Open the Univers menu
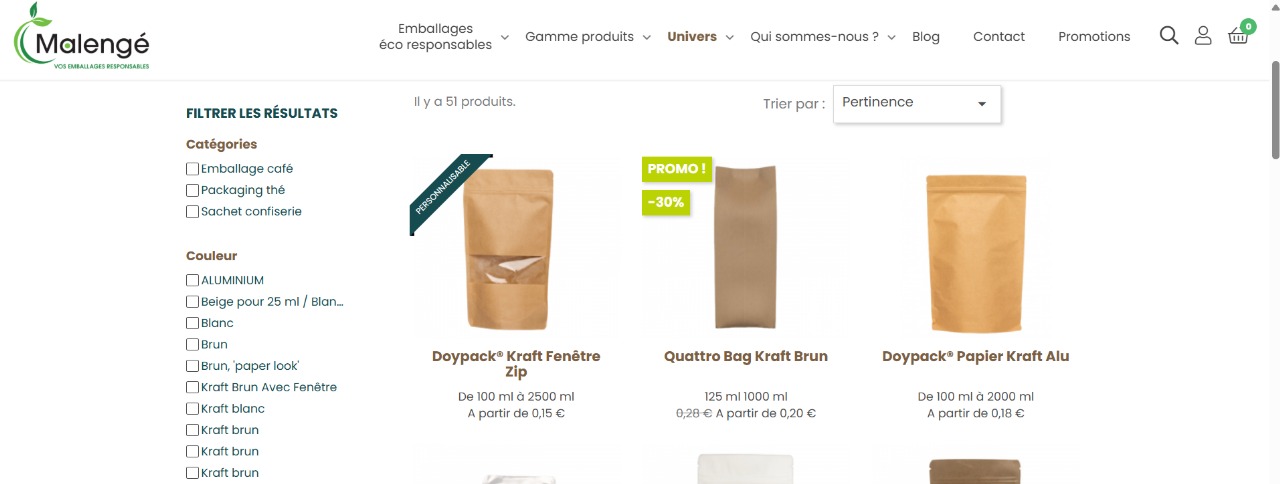Screen dimensions: 1280x484 tap(692, 37)
